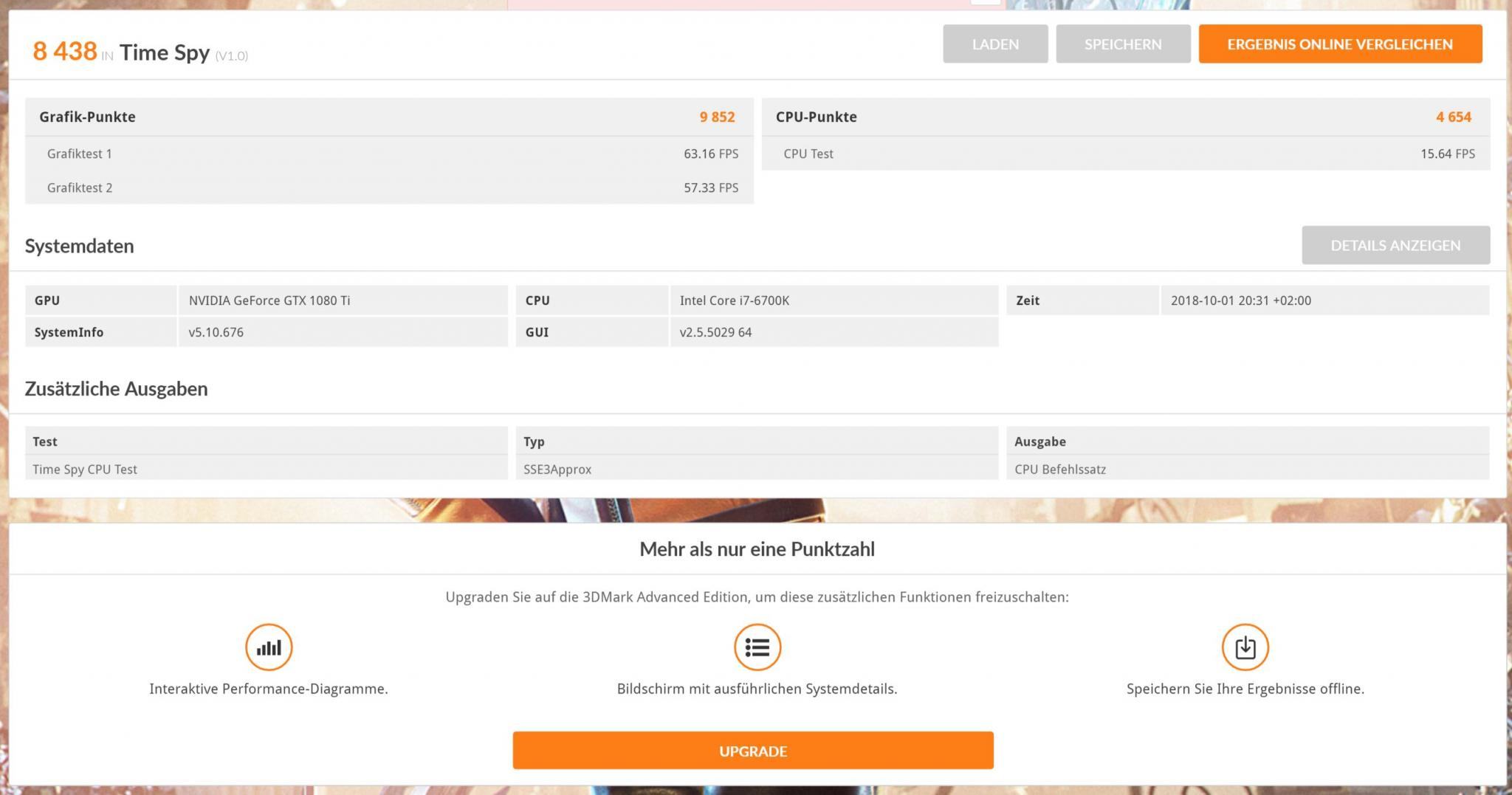Select the 15.64 FPS value
Image resolution: width=1512 pixels, height=795 pixels.
point(1448,154)
